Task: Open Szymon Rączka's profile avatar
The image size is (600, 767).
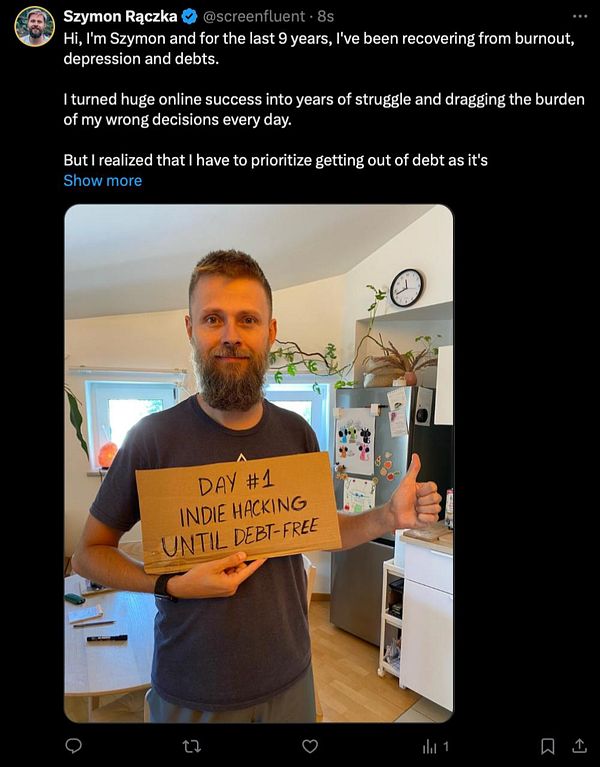Action: pos(34,26)
